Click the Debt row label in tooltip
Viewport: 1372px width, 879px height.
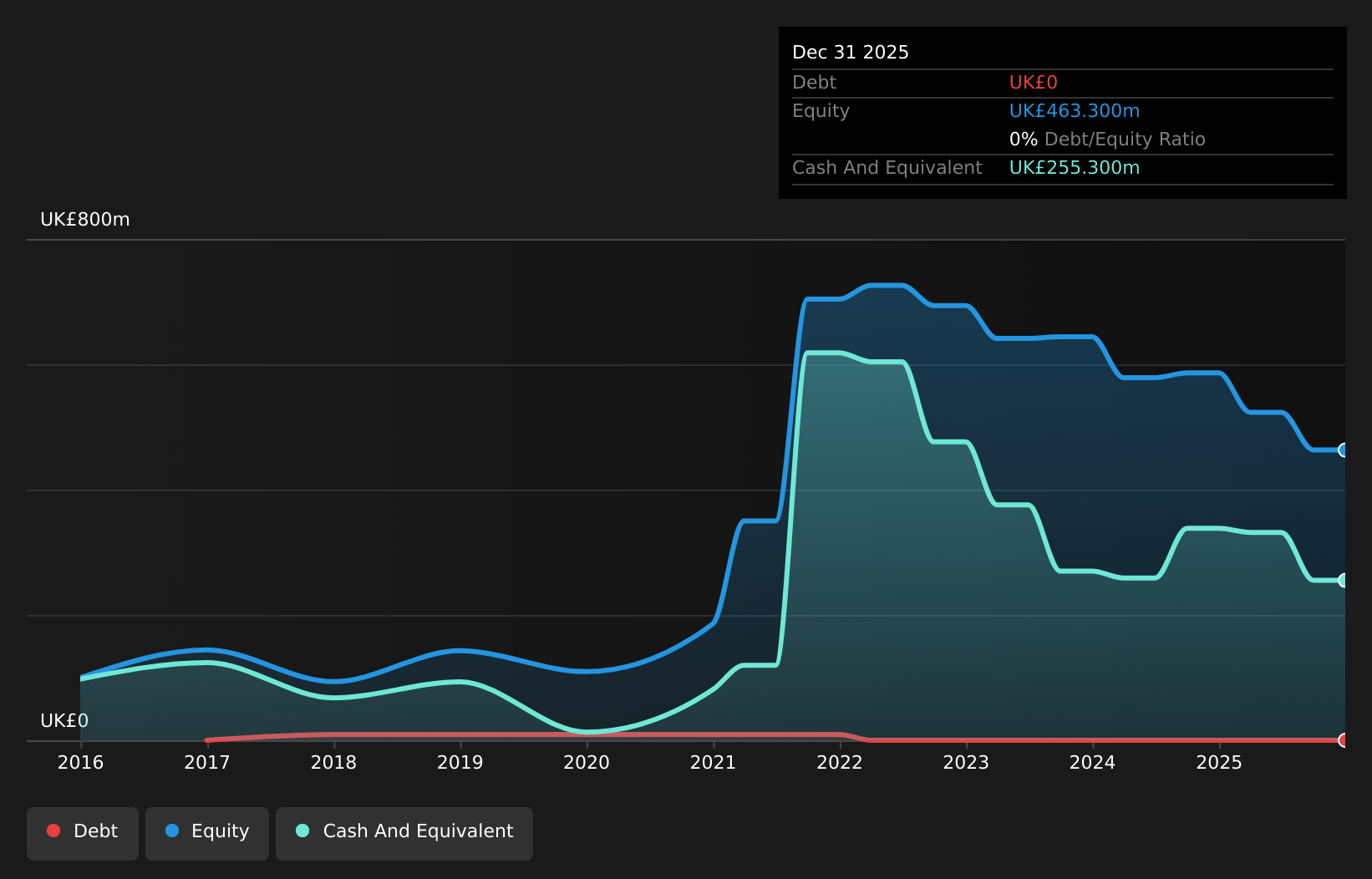(814, 83)
